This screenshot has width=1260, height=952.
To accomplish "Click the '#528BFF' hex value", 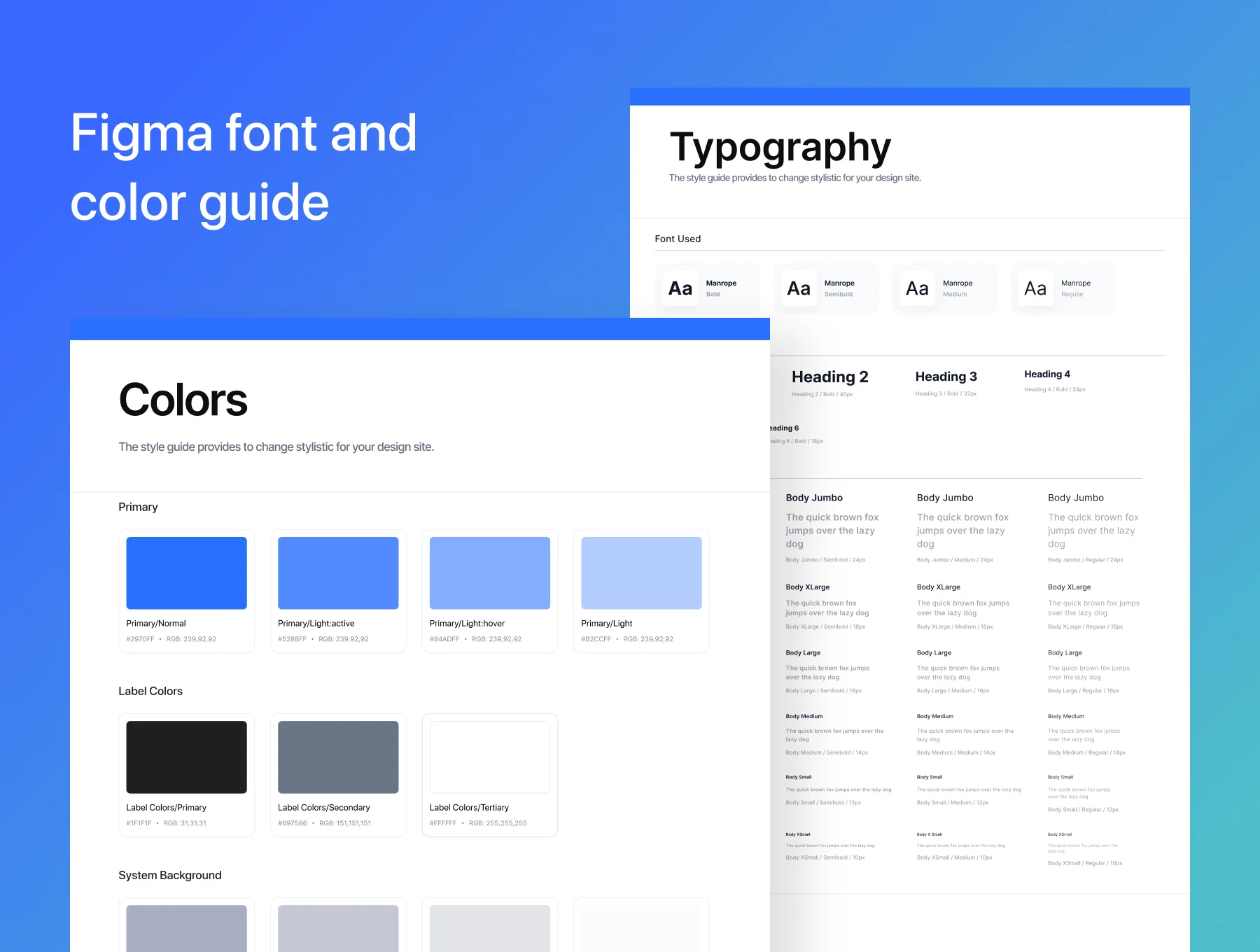I will pyautogui.click(x=292, y=639).
